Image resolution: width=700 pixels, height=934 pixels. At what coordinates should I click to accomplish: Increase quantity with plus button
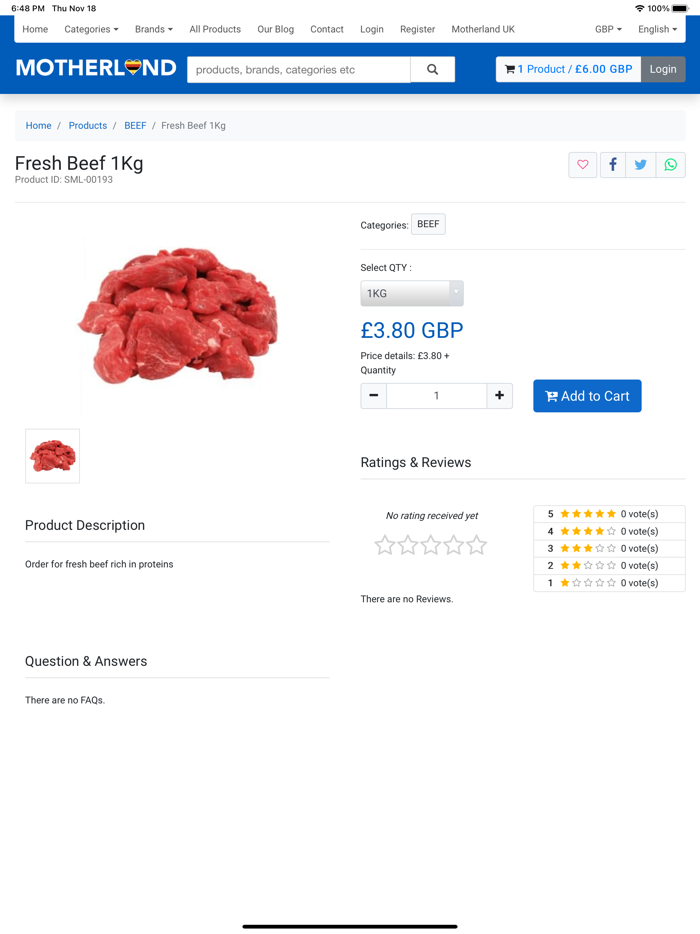[x=499, y=396]
